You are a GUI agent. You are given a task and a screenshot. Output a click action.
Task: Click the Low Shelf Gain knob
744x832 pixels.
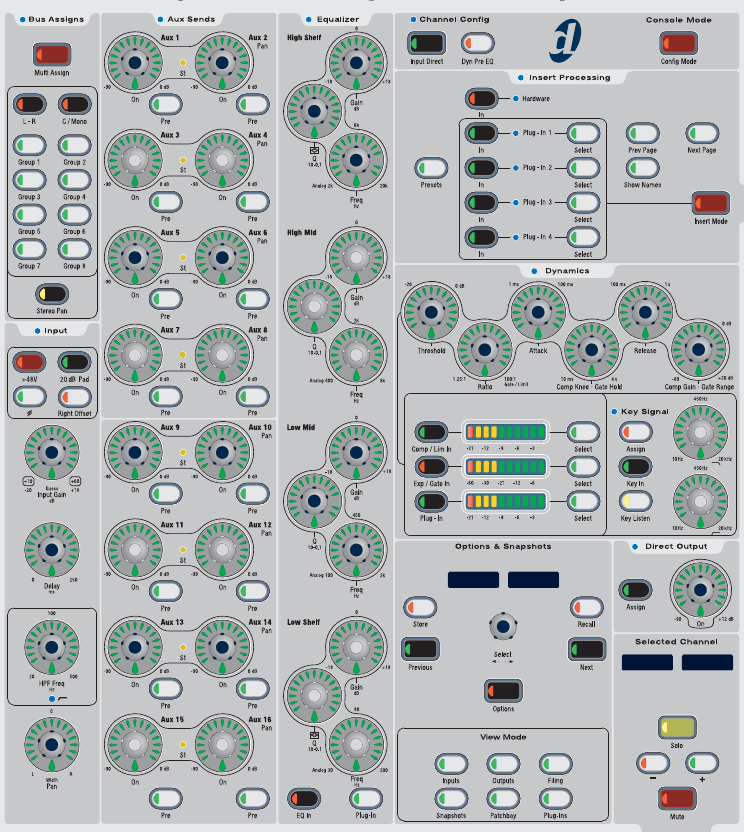(x=356, y=647)
